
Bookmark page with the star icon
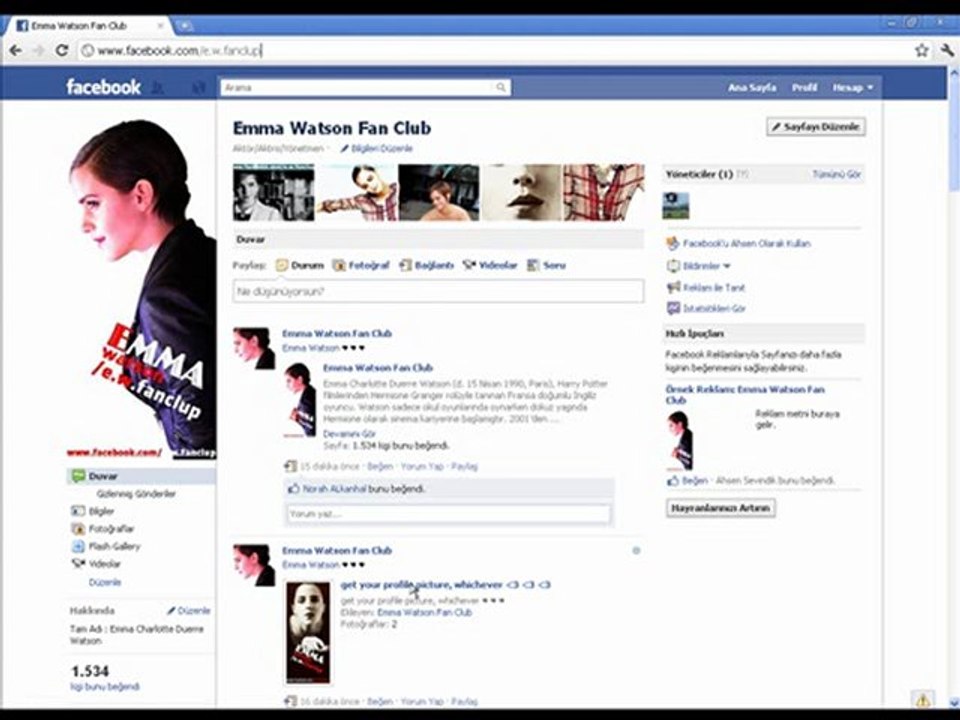[x=921, y=51]
